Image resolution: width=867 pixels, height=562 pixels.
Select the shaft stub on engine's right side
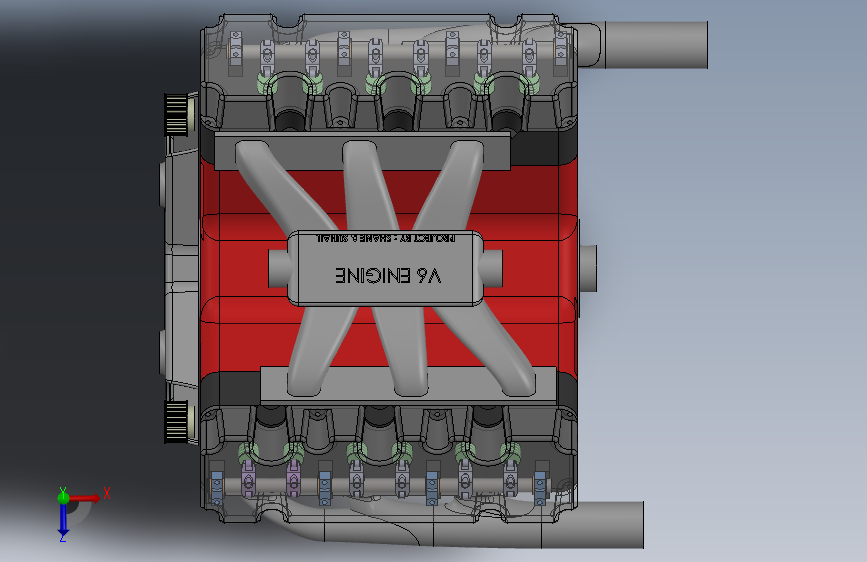[588, 268]
